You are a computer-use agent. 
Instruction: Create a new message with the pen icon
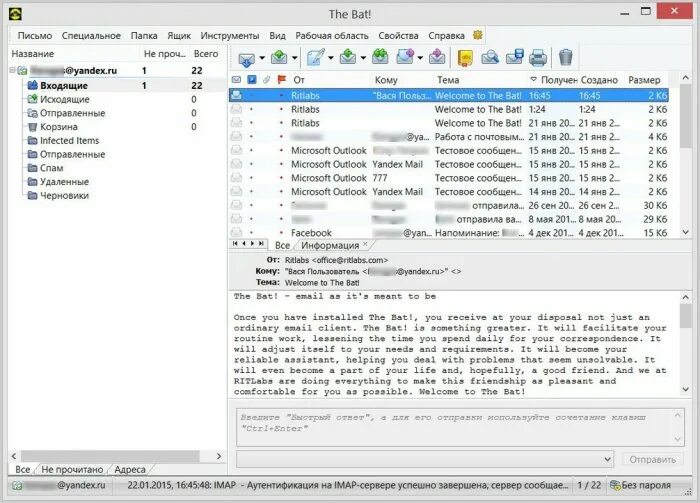pyautogui.click(x=316, y=57)
